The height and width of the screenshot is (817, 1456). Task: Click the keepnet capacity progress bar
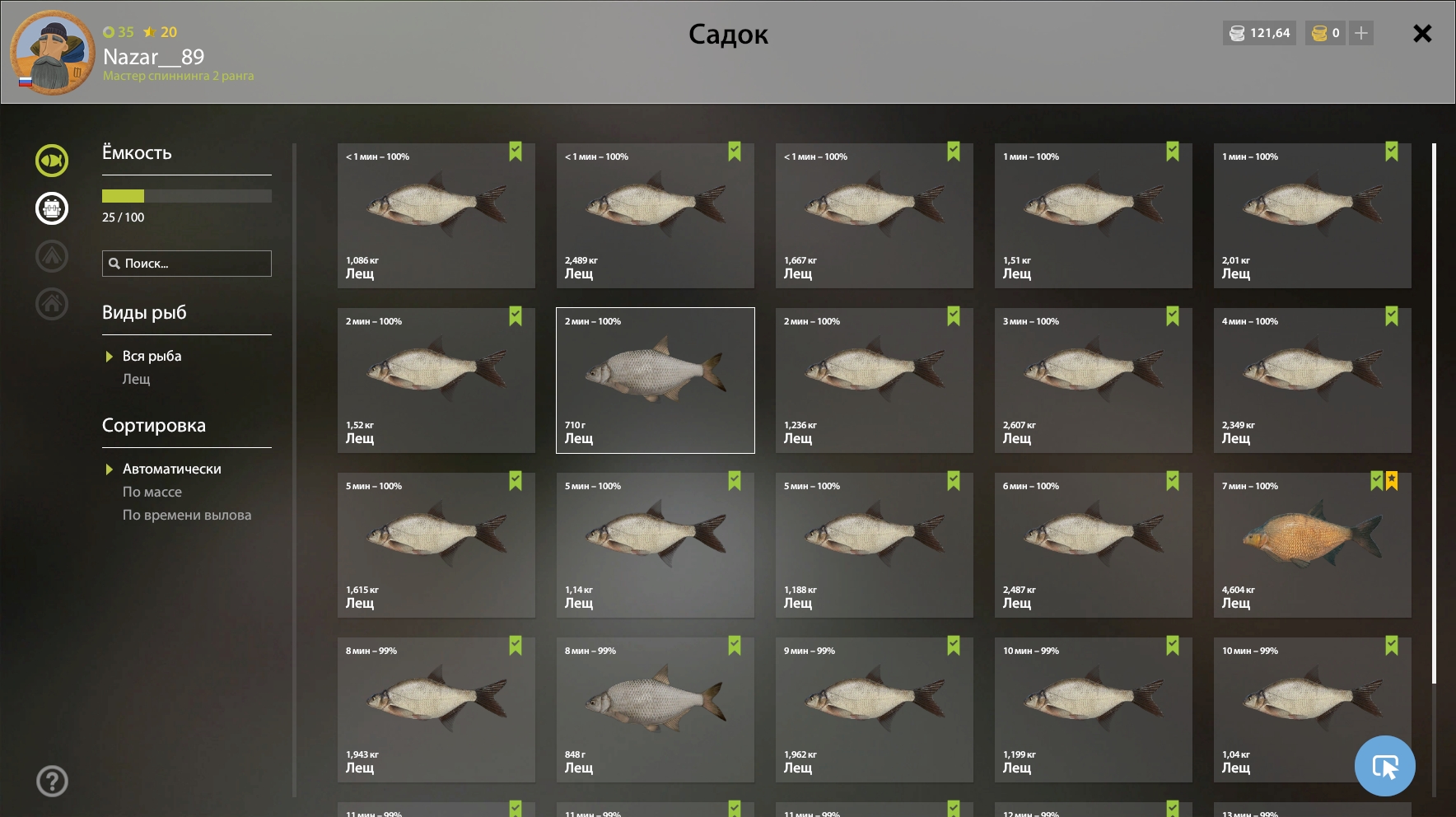[x=187, y=196]
